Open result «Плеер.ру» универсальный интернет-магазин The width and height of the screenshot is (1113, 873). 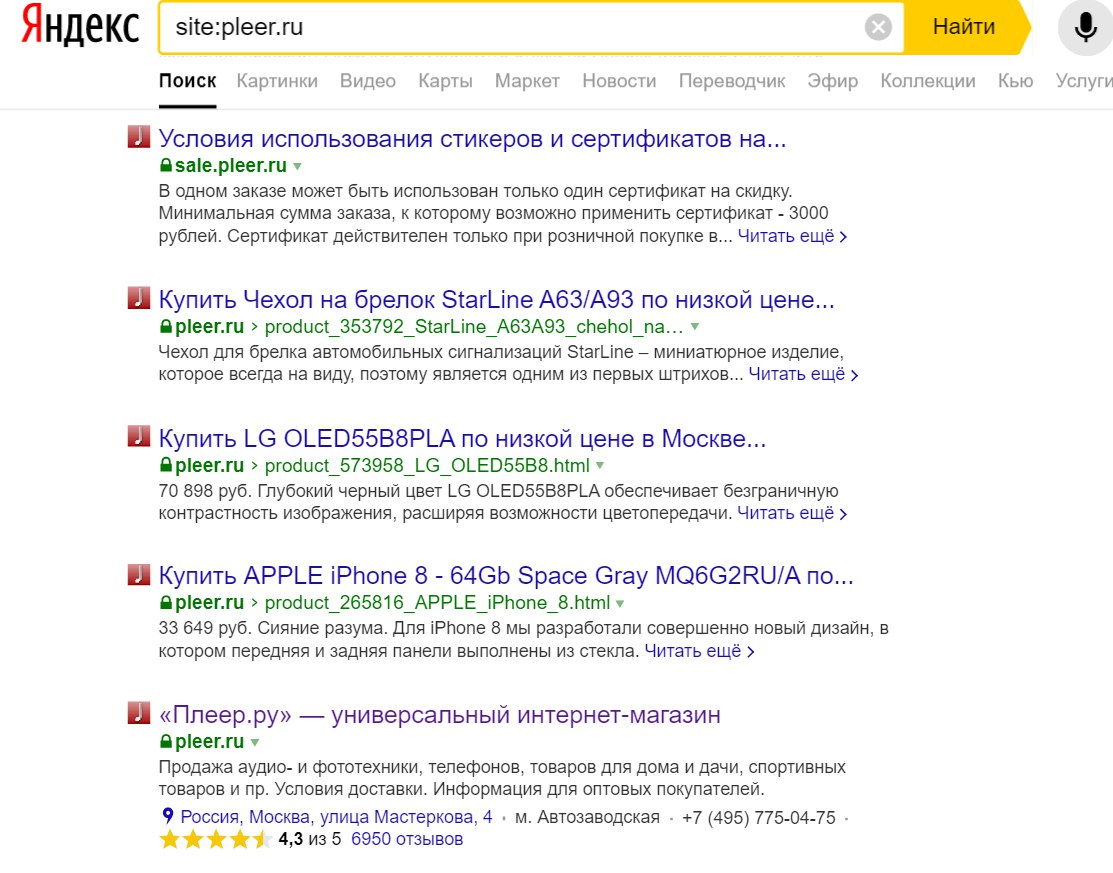pos(439,714)
